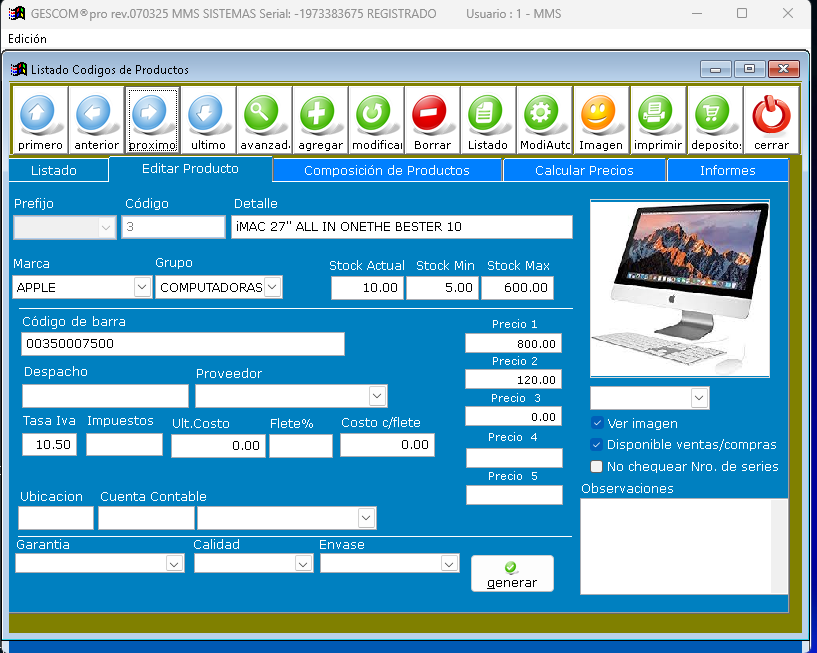The width and height of the screenshot is (817, 653).
Task: Expand the Grupo COMPUTADORAS dropdown
Action: pos(273,287)
